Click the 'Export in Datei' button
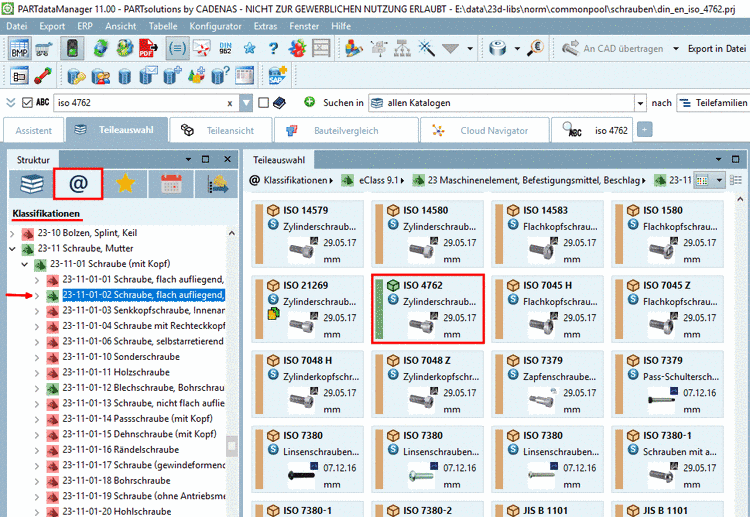Viewport: 750px width, 517px height. point(717,49)
